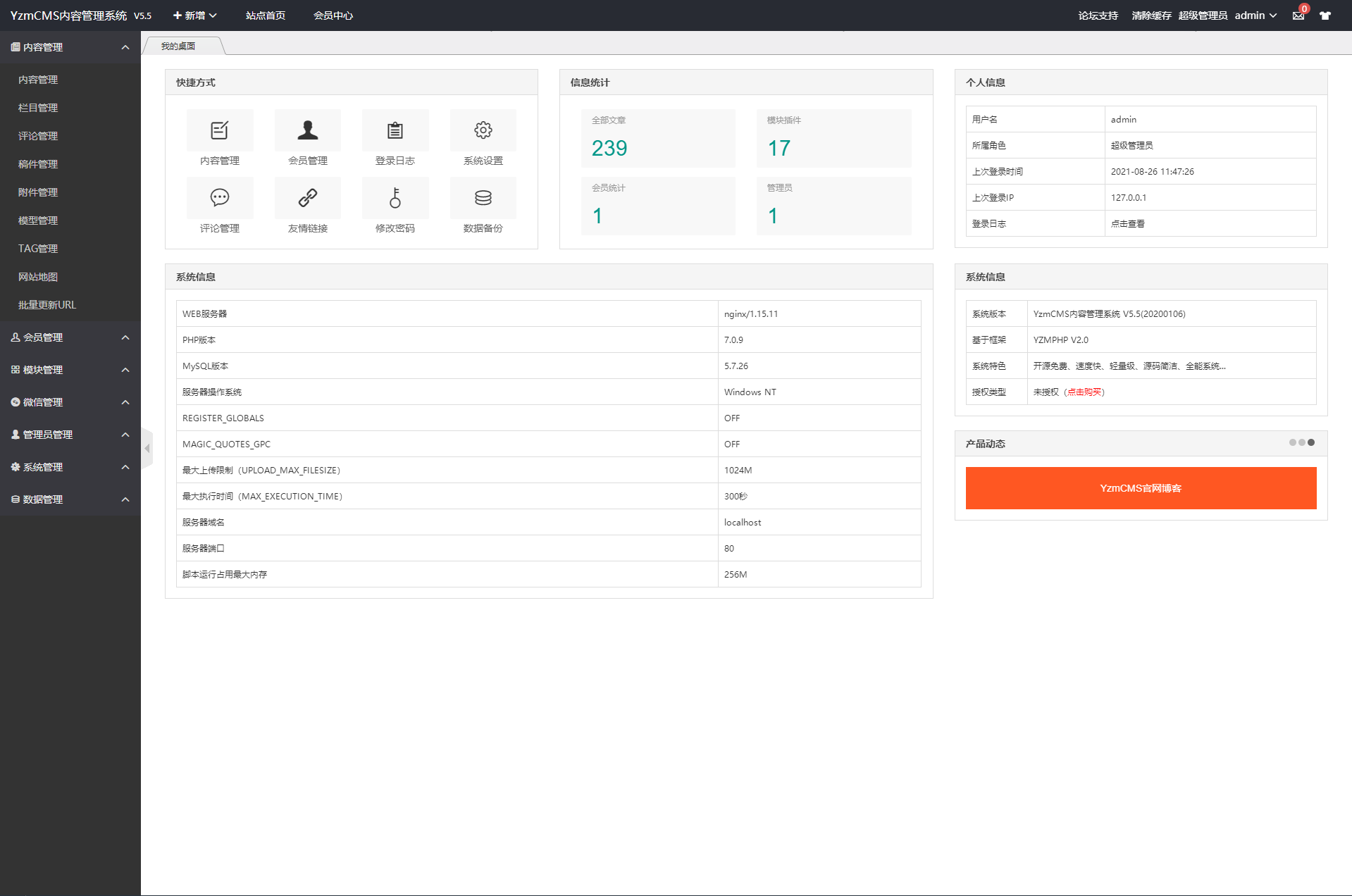
Task: Open 数据备份 database icon
Action: 483,198
